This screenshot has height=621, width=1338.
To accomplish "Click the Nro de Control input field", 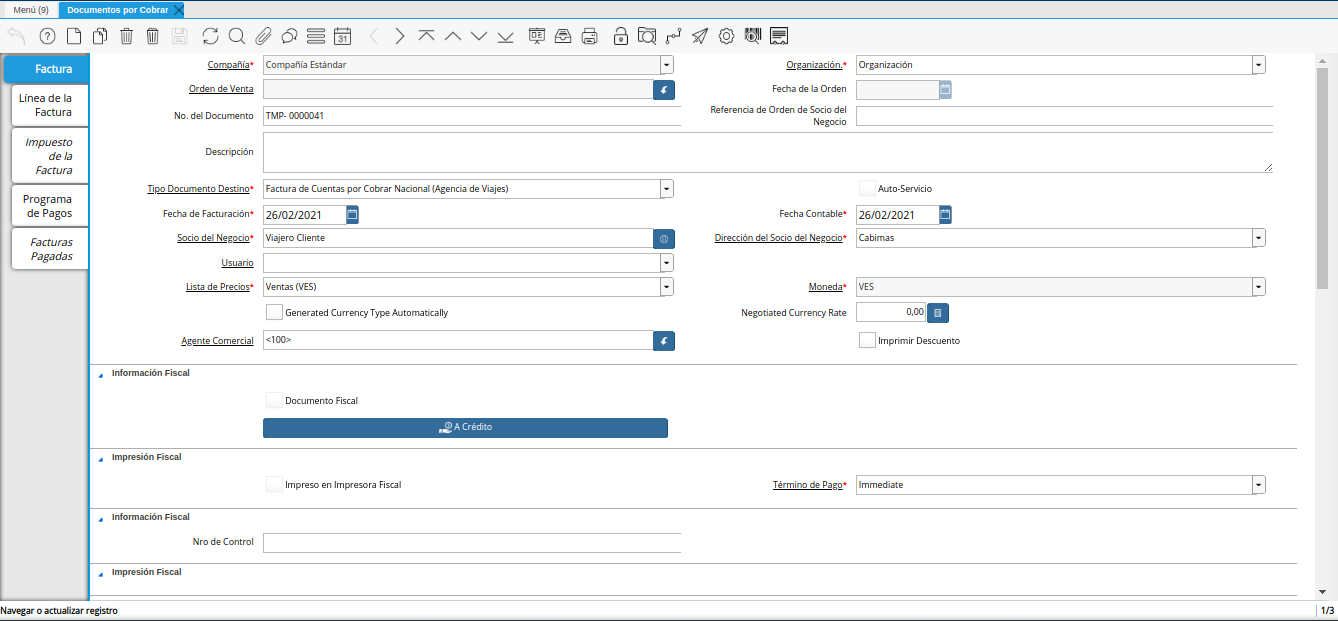I will 471,543.
